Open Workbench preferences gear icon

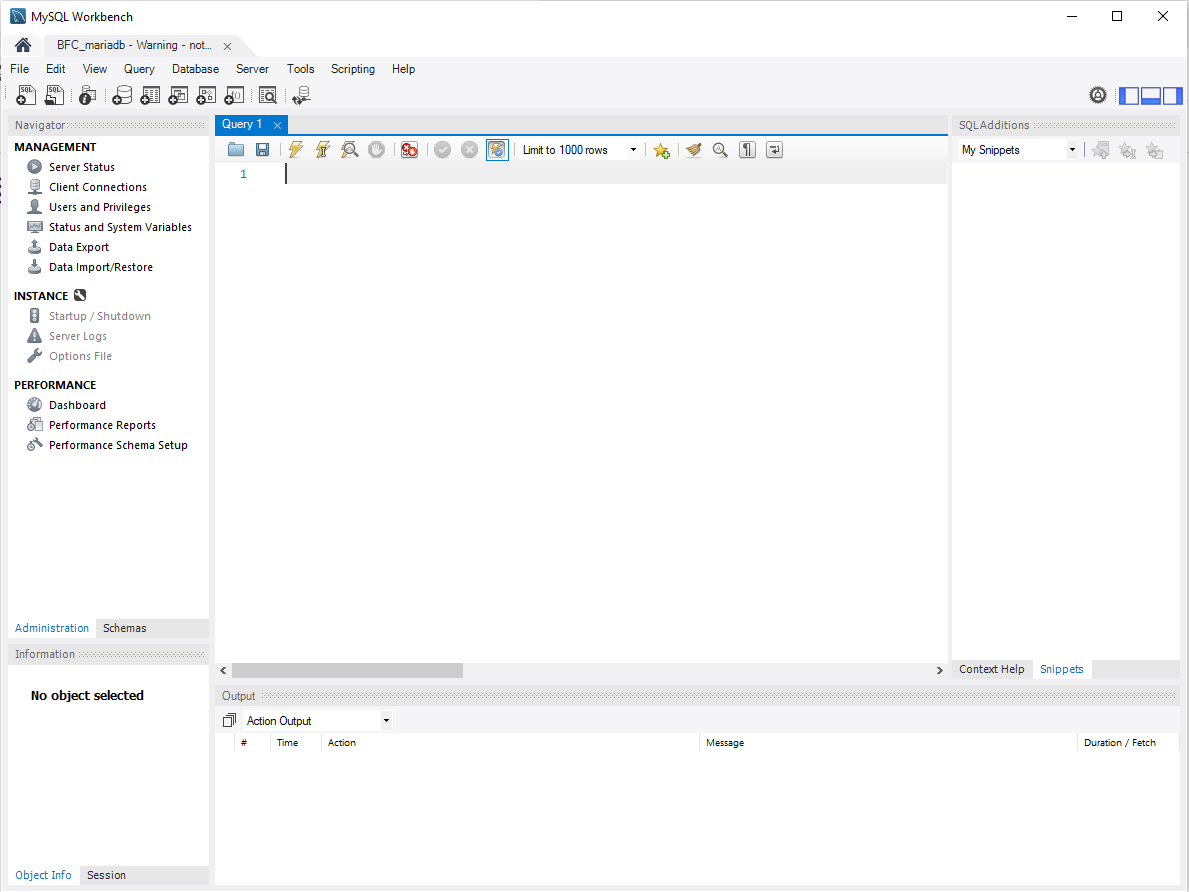(x=1098, y=96)
